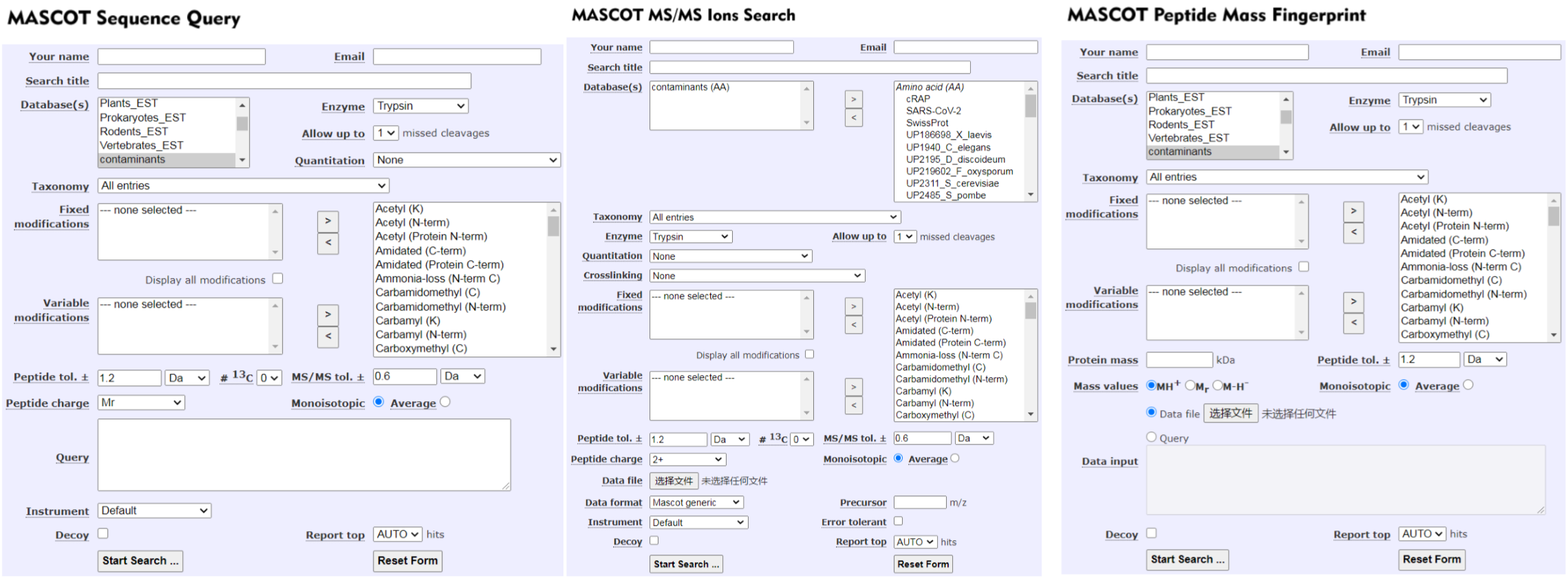Open Taxonomy dropdown in Sequence Query
Screen dimensions: 1568x578
(244, 186)
